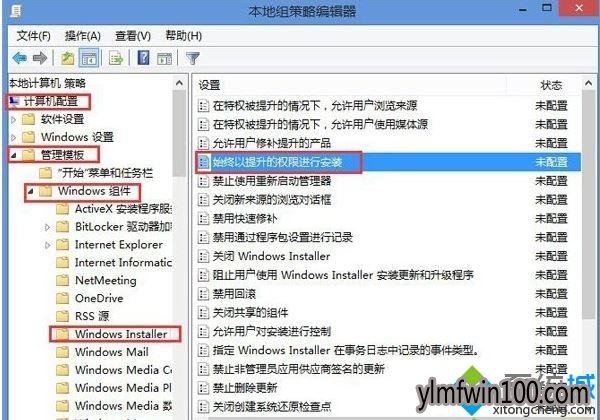Click the right pane scroll-up arrow

(588, 83)
